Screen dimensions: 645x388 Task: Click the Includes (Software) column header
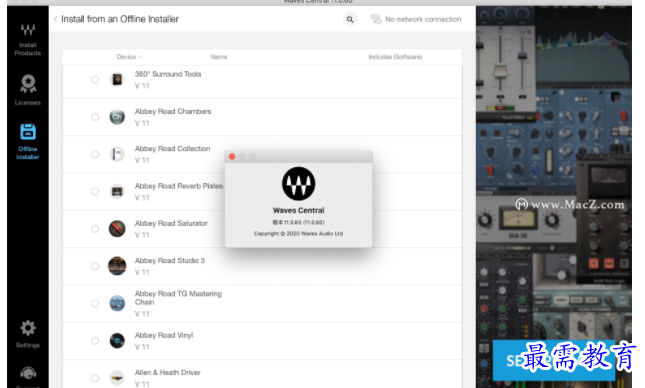pyautogui.click(x=395, y=57)
